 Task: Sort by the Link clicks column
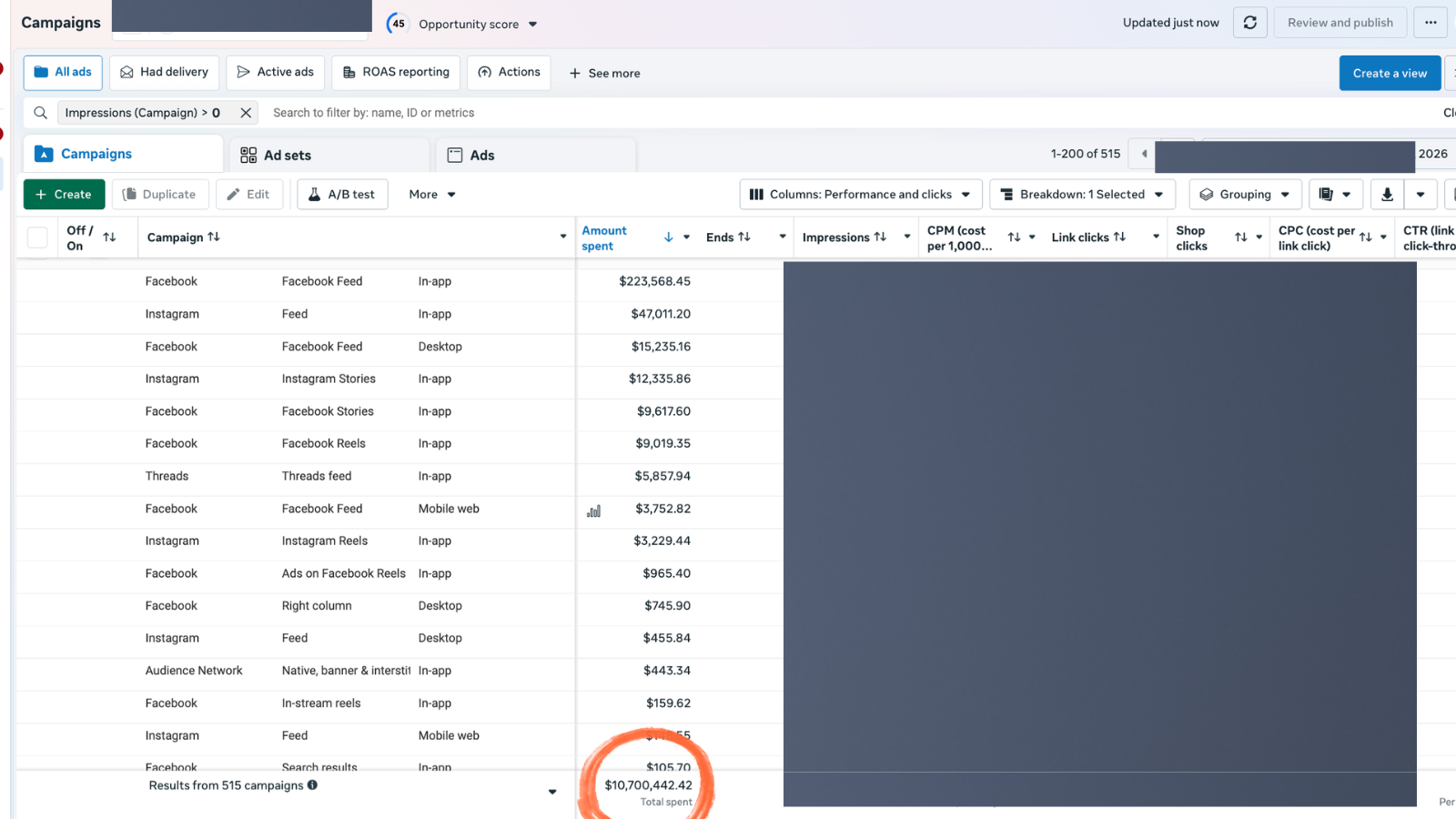pos(1119,237)
